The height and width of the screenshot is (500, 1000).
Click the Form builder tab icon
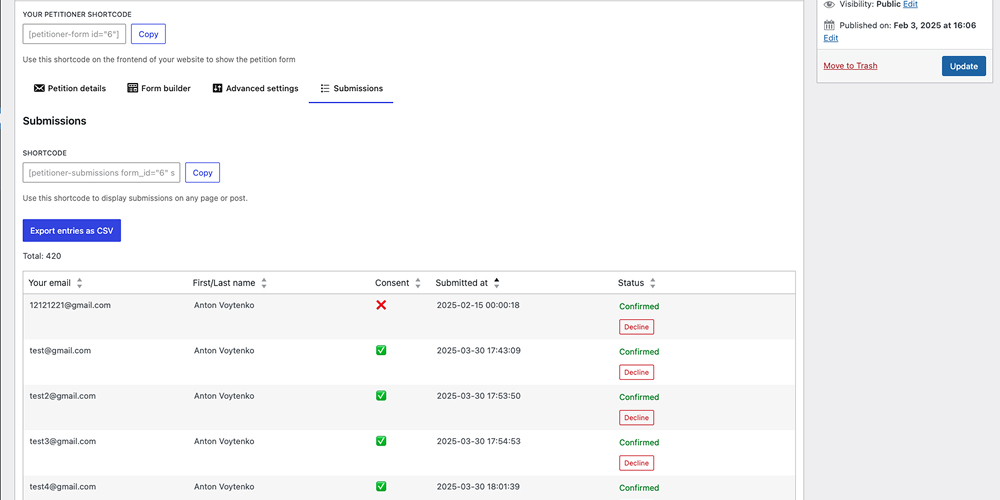coord(133,88)
